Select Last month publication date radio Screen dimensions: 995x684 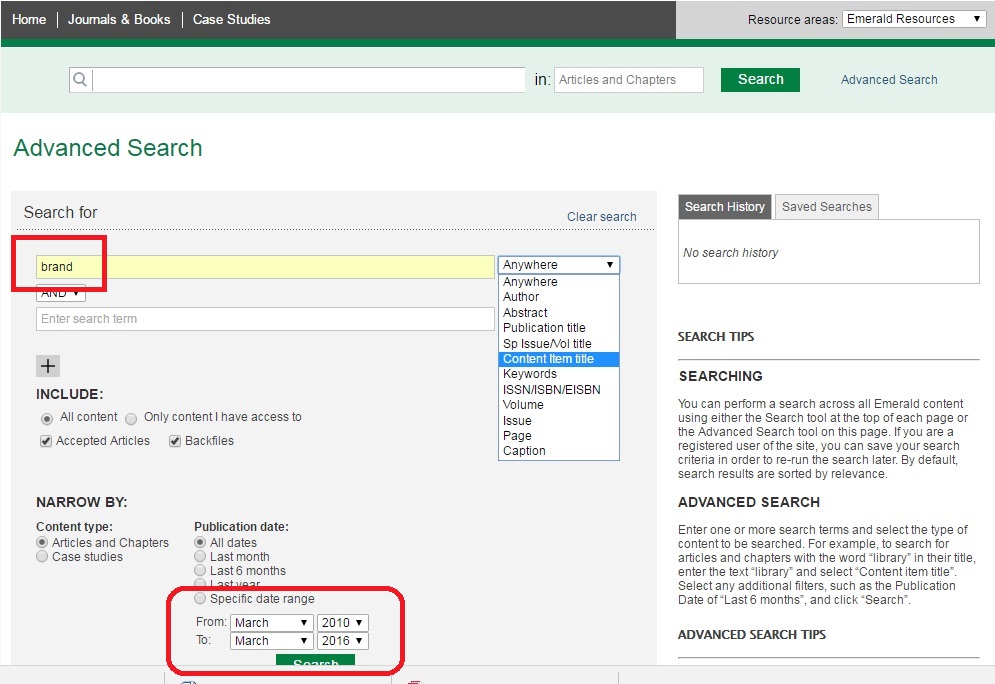tap(200, 556)
